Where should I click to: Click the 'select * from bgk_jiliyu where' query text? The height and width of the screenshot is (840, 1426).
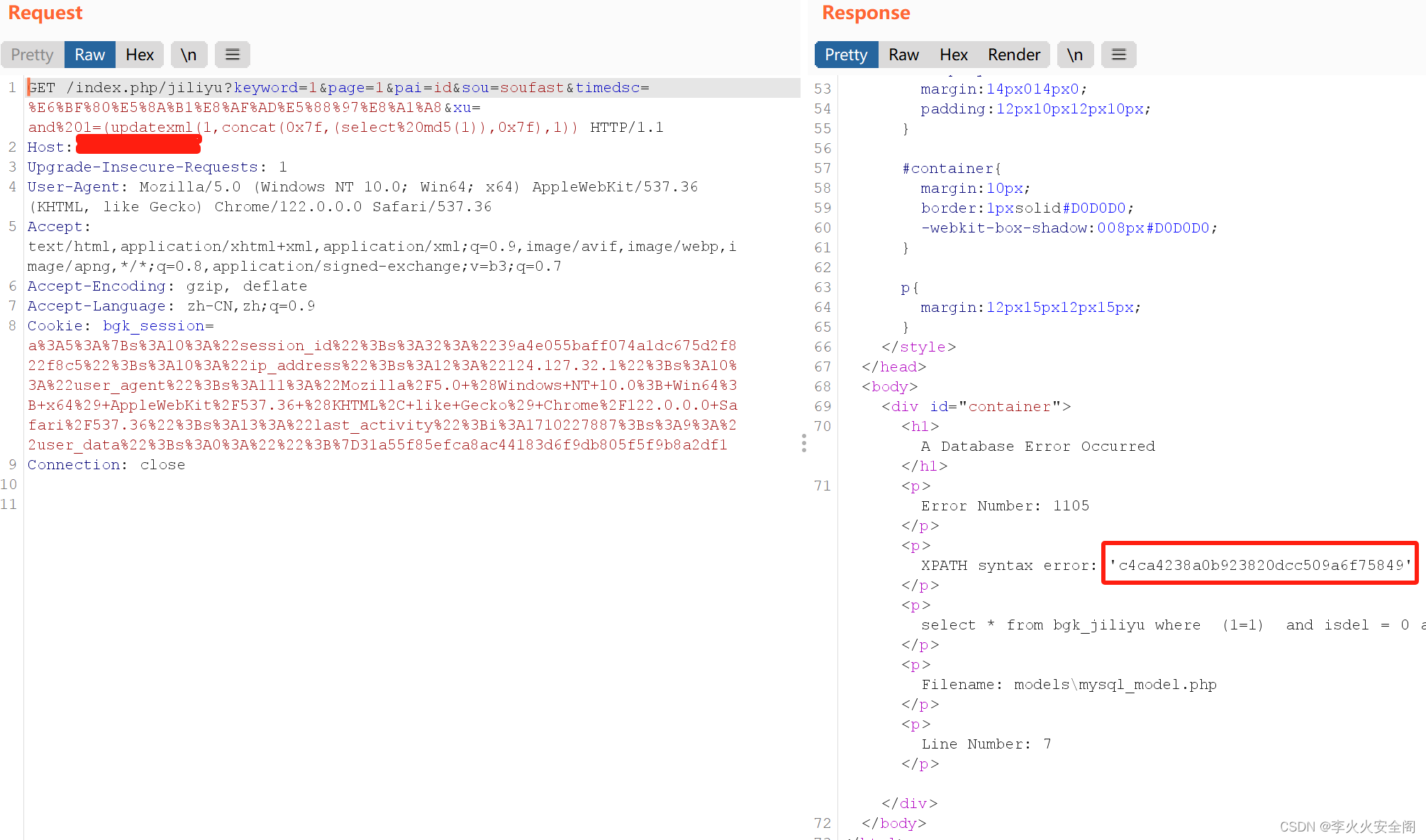click(1061, 625)
